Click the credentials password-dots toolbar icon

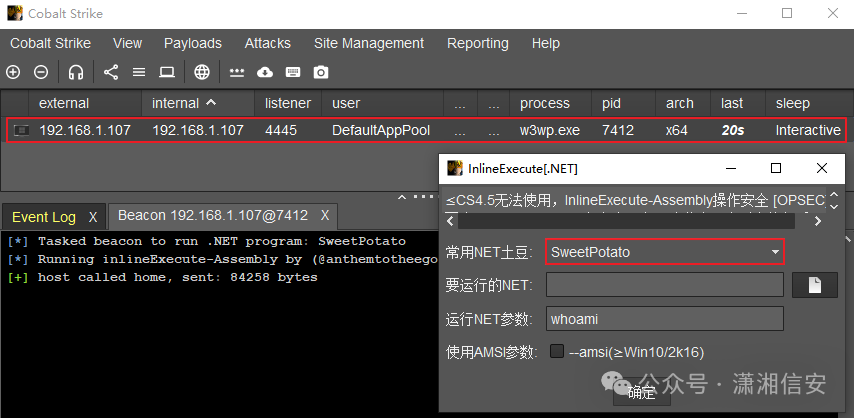coord(236,72)
